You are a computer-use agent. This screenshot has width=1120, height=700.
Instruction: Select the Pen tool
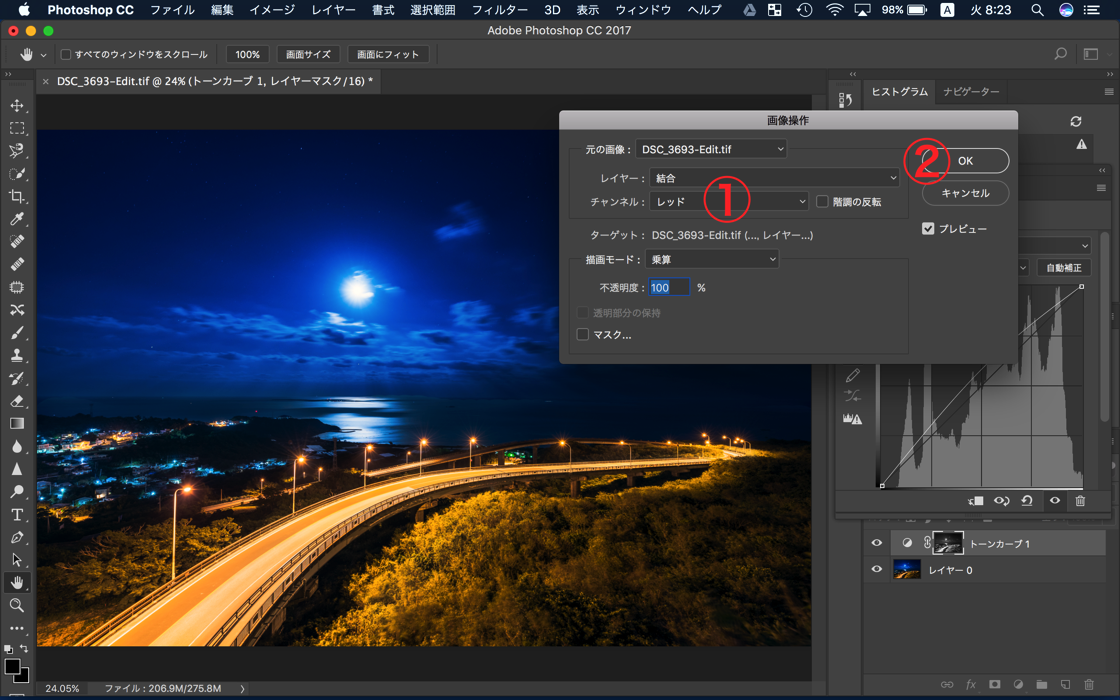(x=17, y=537)
